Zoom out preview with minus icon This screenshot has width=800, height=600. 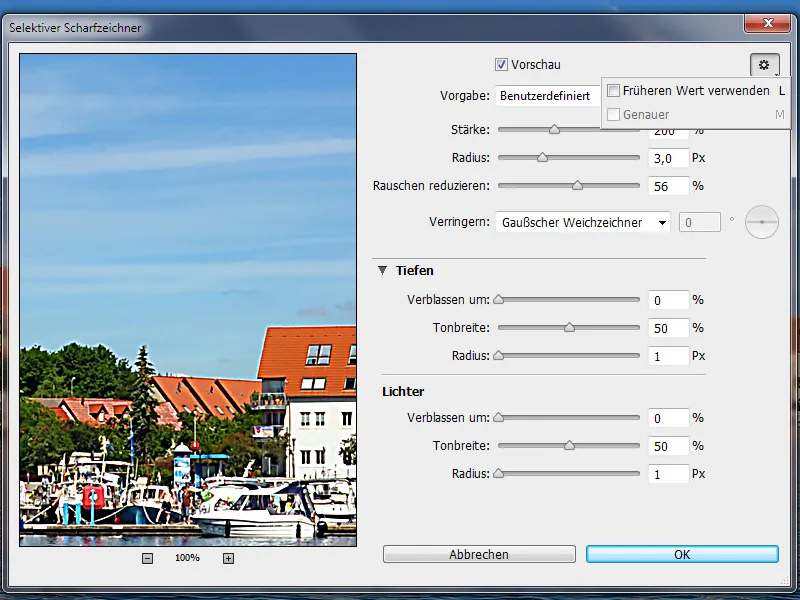coord(147,559)
